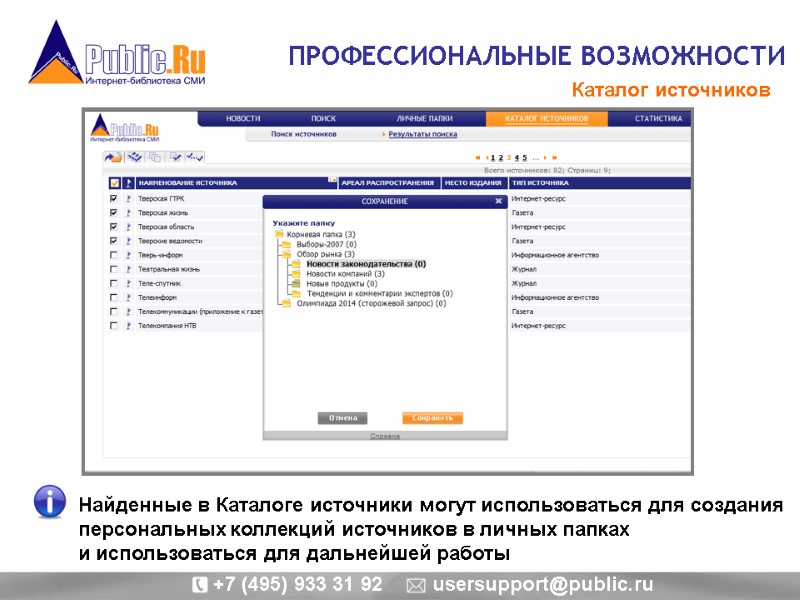Viewport: 800px width, 600px height.
Task: Open the Справка link in dialog footer
Action: pos(385,436)
